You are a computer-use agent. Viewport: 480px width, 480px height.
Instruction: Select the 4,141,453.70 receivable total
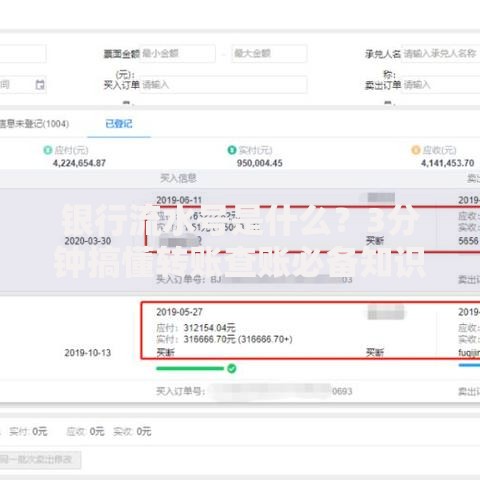[x=447, y=163]
